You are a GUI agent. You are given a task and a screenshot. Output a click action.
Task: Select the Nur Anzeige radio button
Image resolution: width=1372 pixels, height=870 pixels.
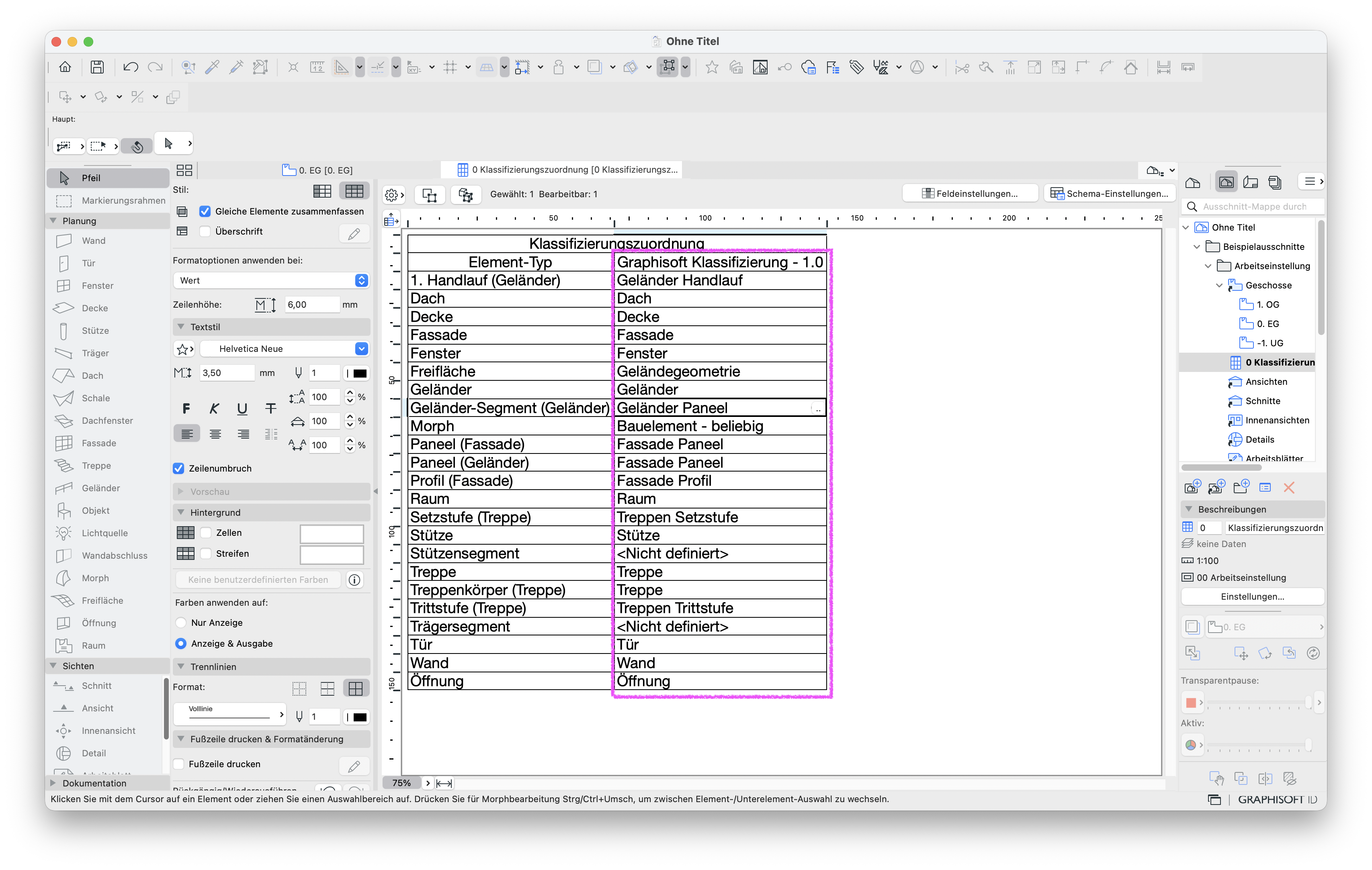click(x=181, y=623)
